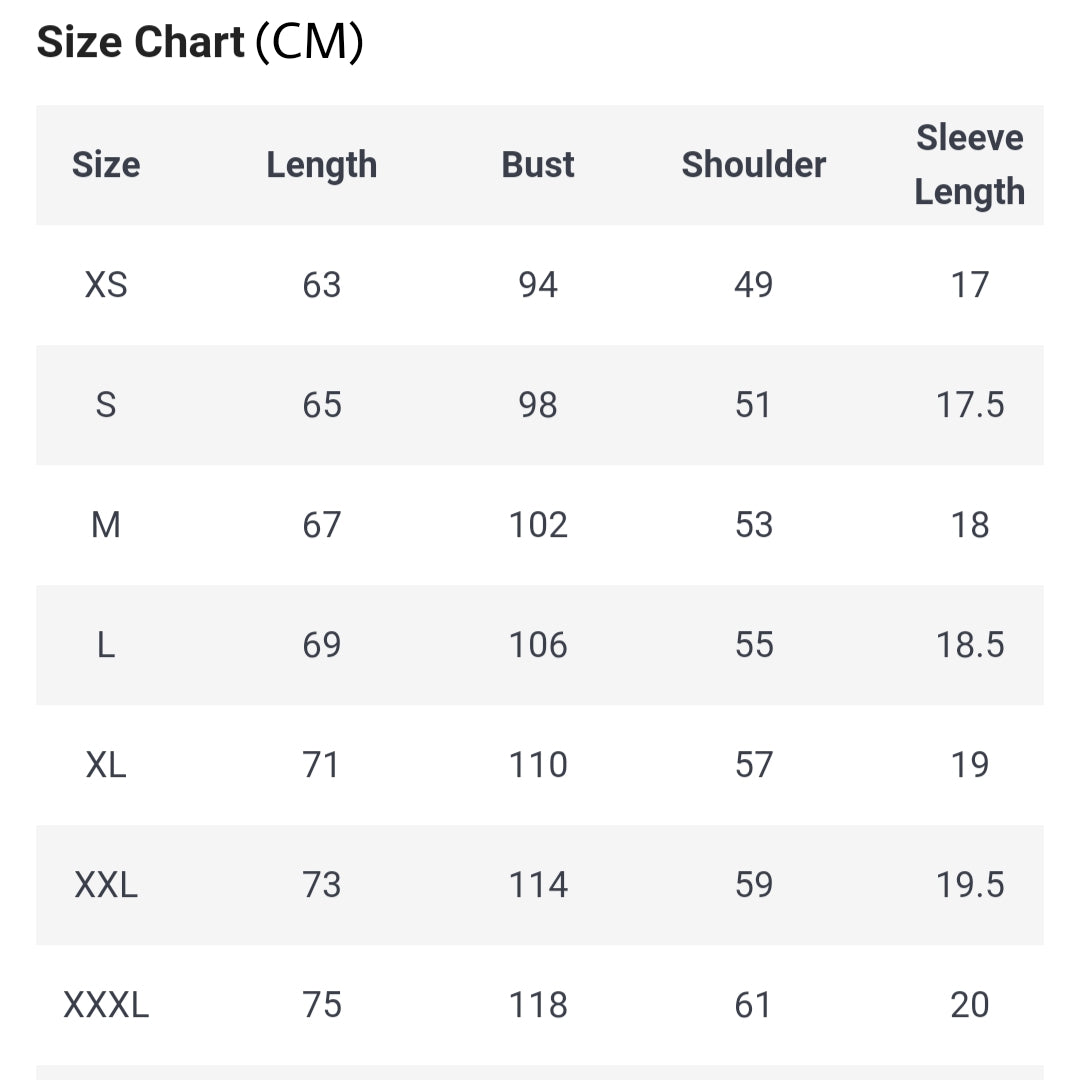Select length value 69 in L row
The image size is (1080, 1080).
click(322, 645)
